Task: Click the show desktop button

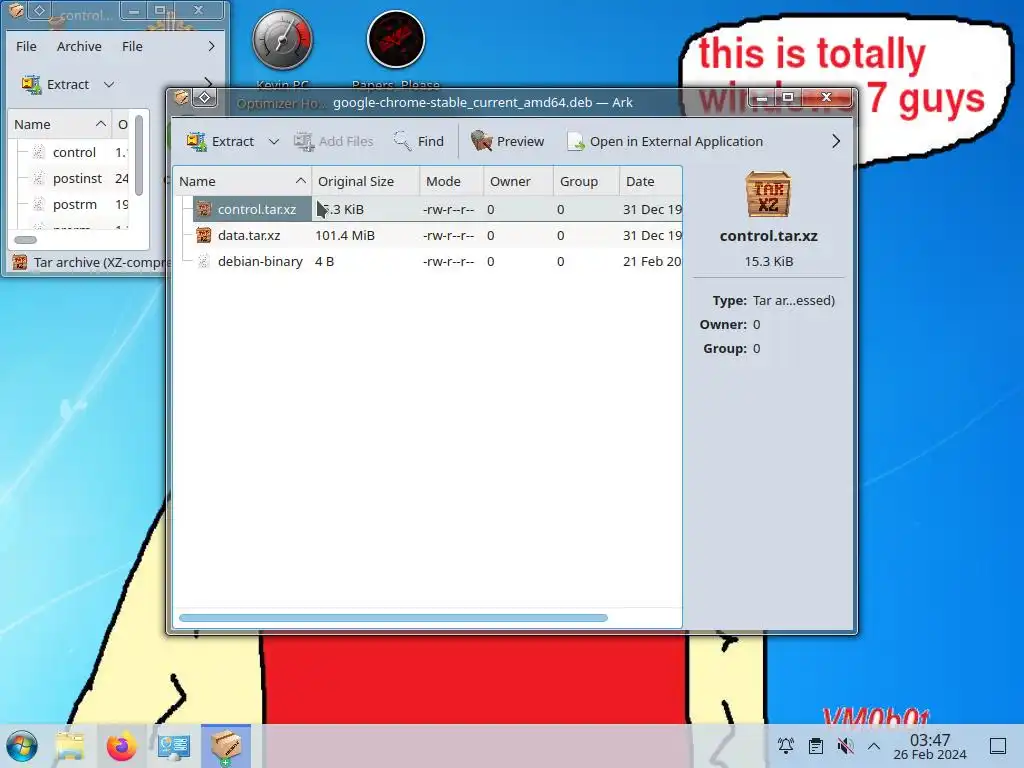Action: tap(998, 746)
